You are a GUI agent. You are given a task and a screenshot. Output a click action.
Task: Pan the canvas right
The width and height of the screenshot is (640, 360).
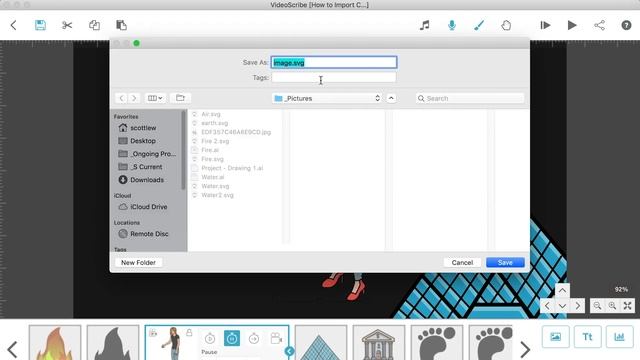(x=578, y=306)
